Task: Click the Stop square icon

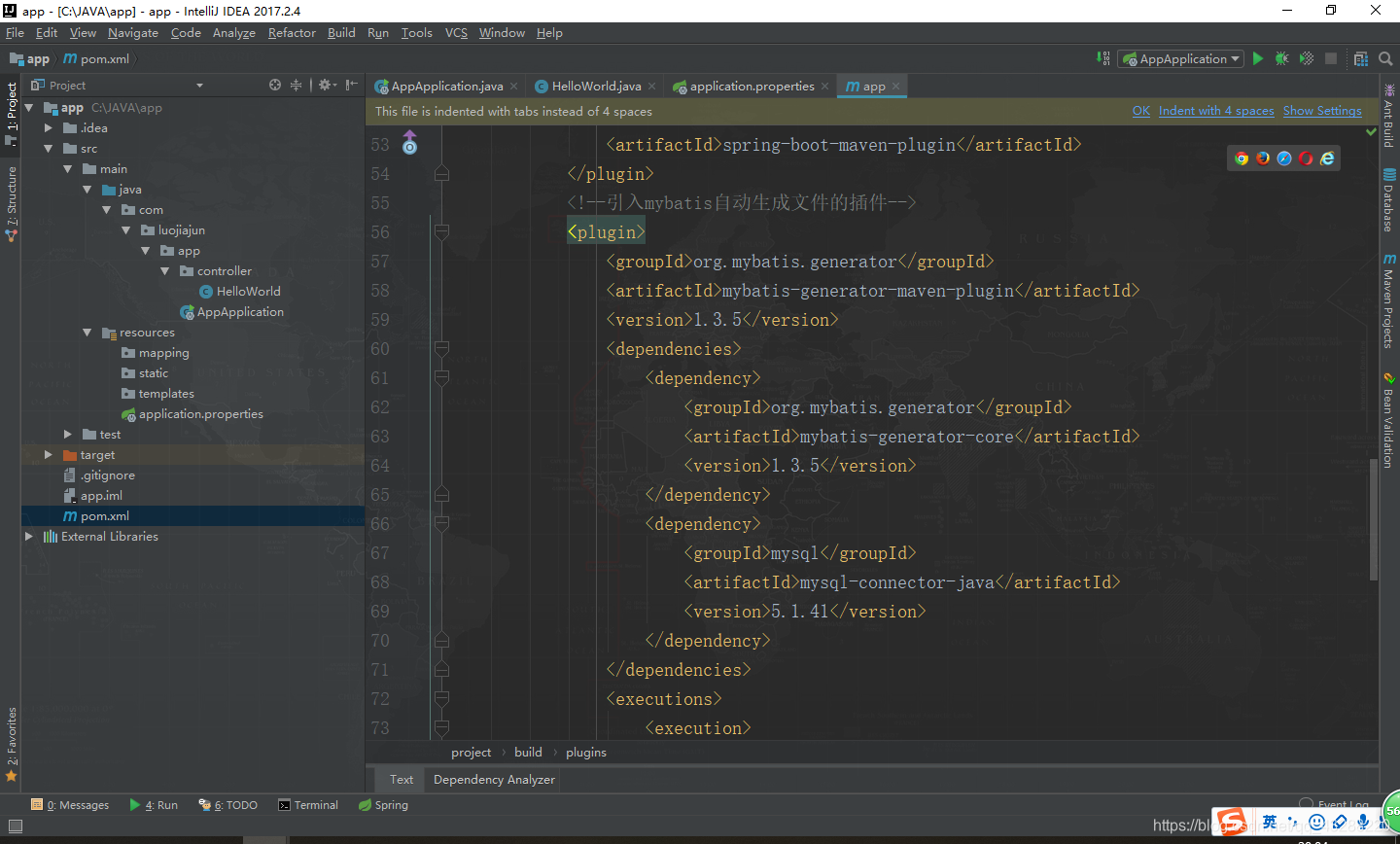Action: click(x=1331, y=58)
